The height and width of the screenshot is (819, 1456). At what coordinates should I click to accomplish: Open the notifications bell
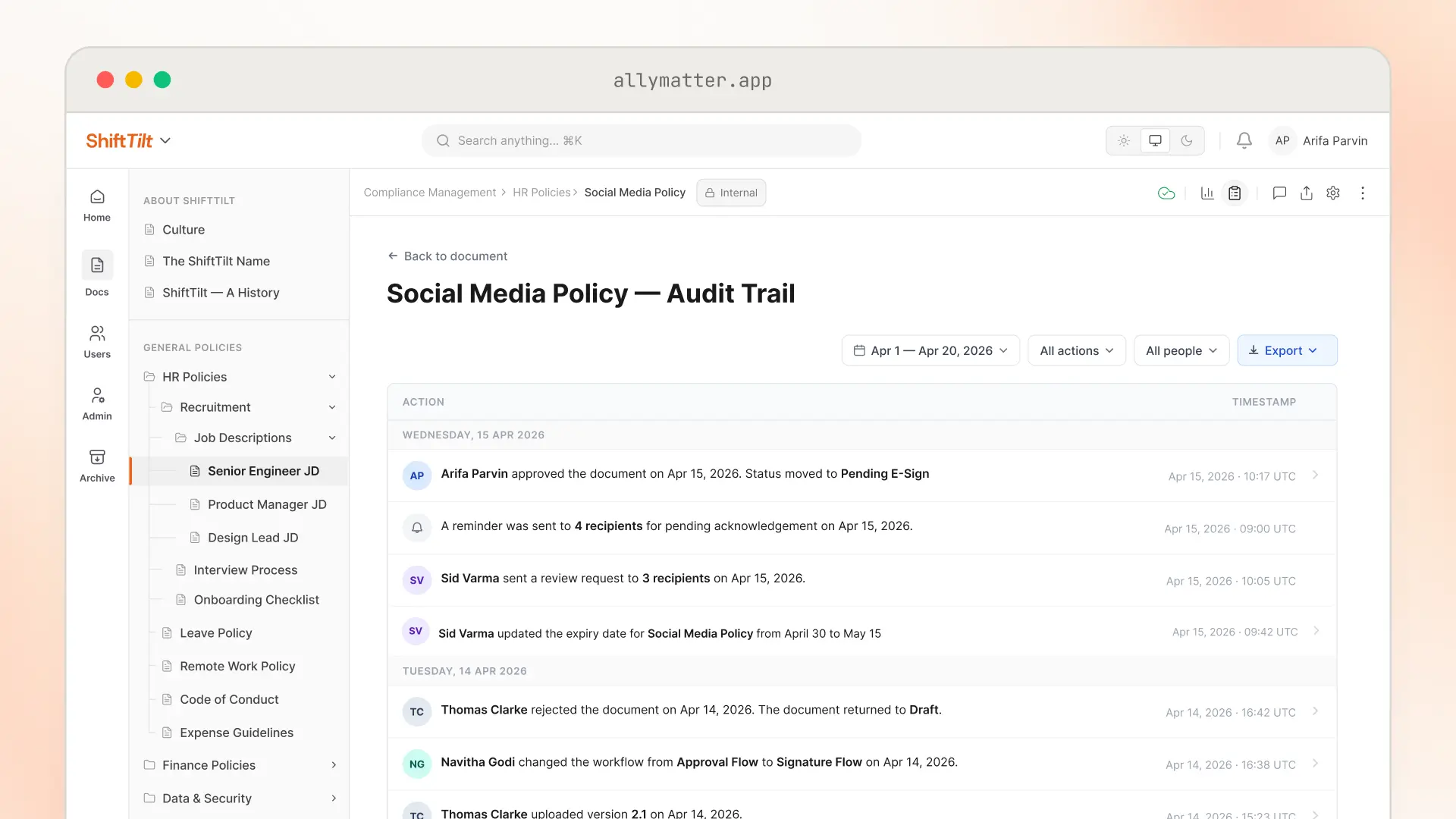(x=1244, y=140)
